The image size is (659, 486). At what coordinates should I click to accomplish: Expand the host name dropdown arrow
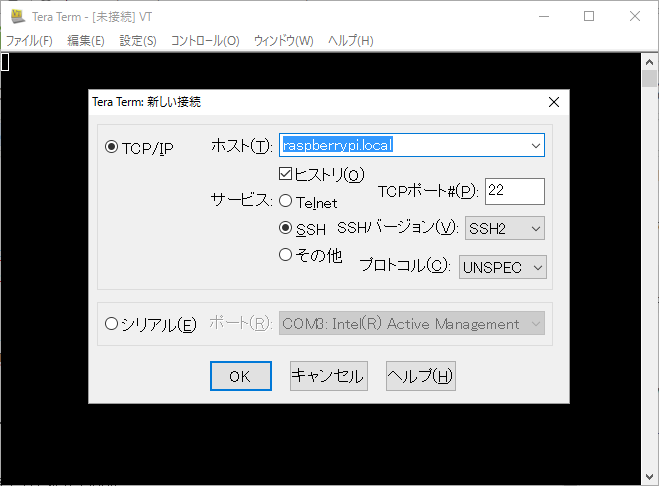click(535, 145)
